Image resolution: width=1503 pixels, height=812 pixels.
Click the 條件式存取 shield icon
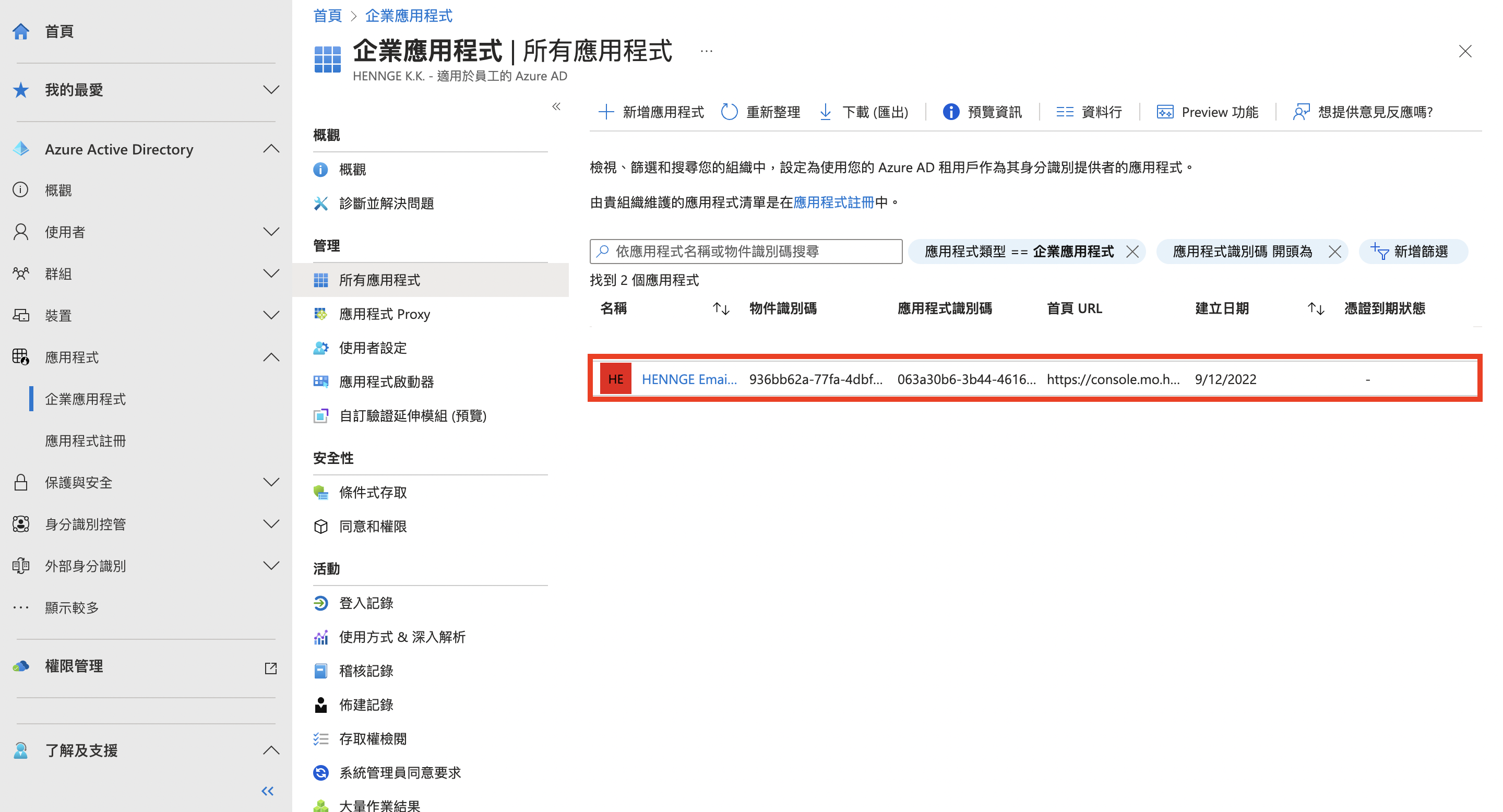(320, 492)
